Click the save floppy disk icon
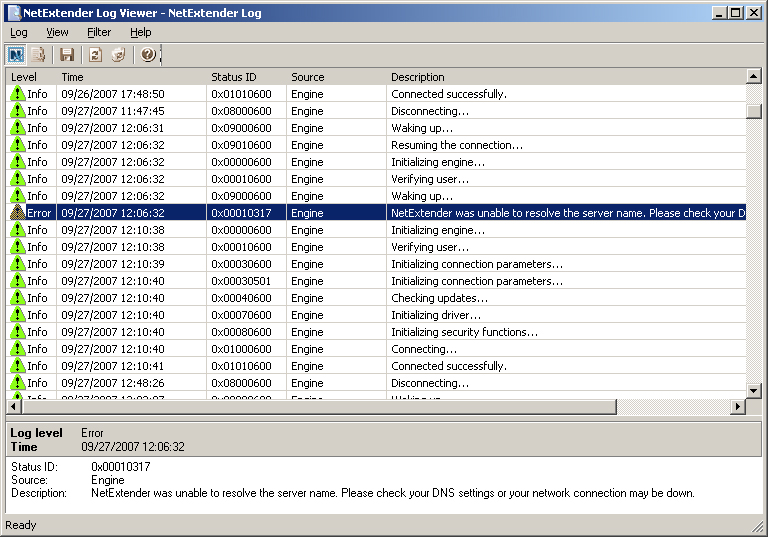The image size is (768, 537). tap(67, 55)
